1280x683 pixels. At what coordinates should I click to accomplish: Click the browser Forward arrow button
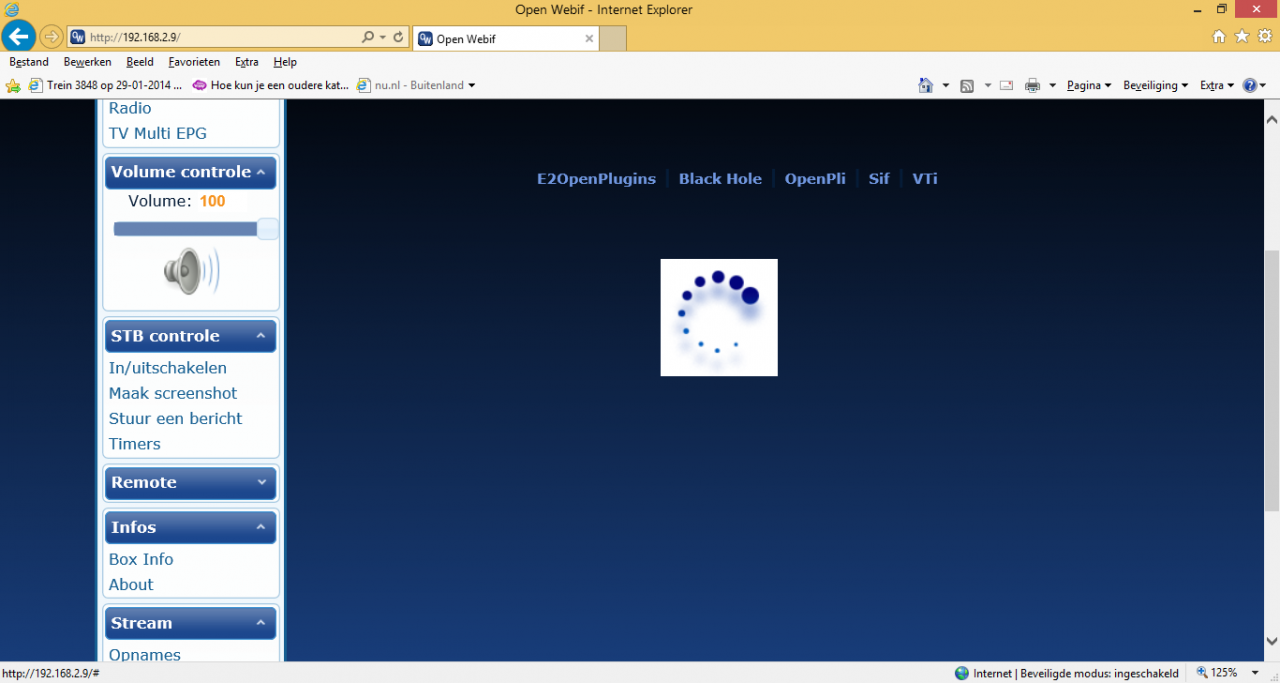click(x=51, y=37)
